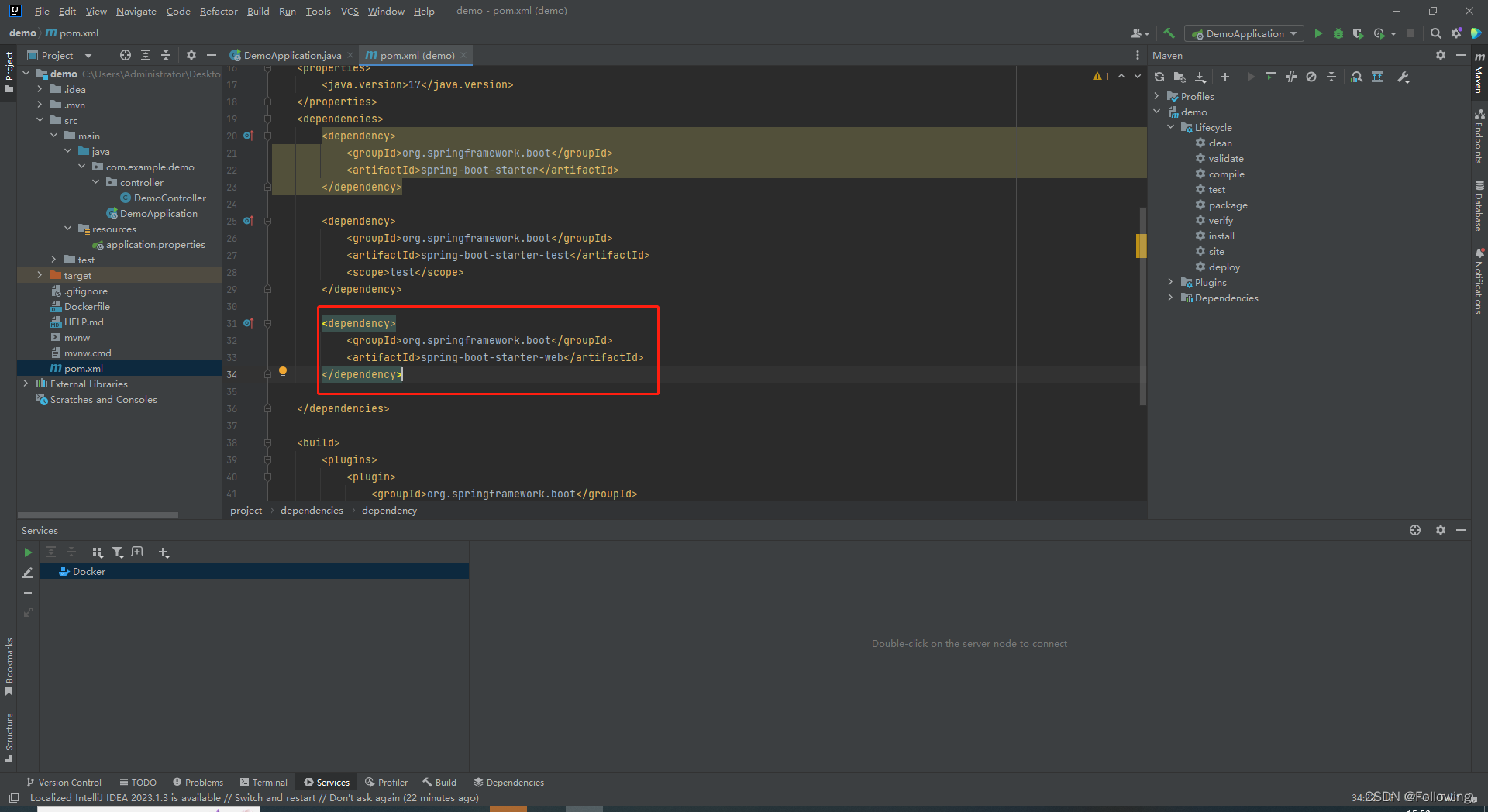Image resolution: width=1488 pixels, height=812 pixels.
Task: Open the Refactor menu
Action: [219, 11]
